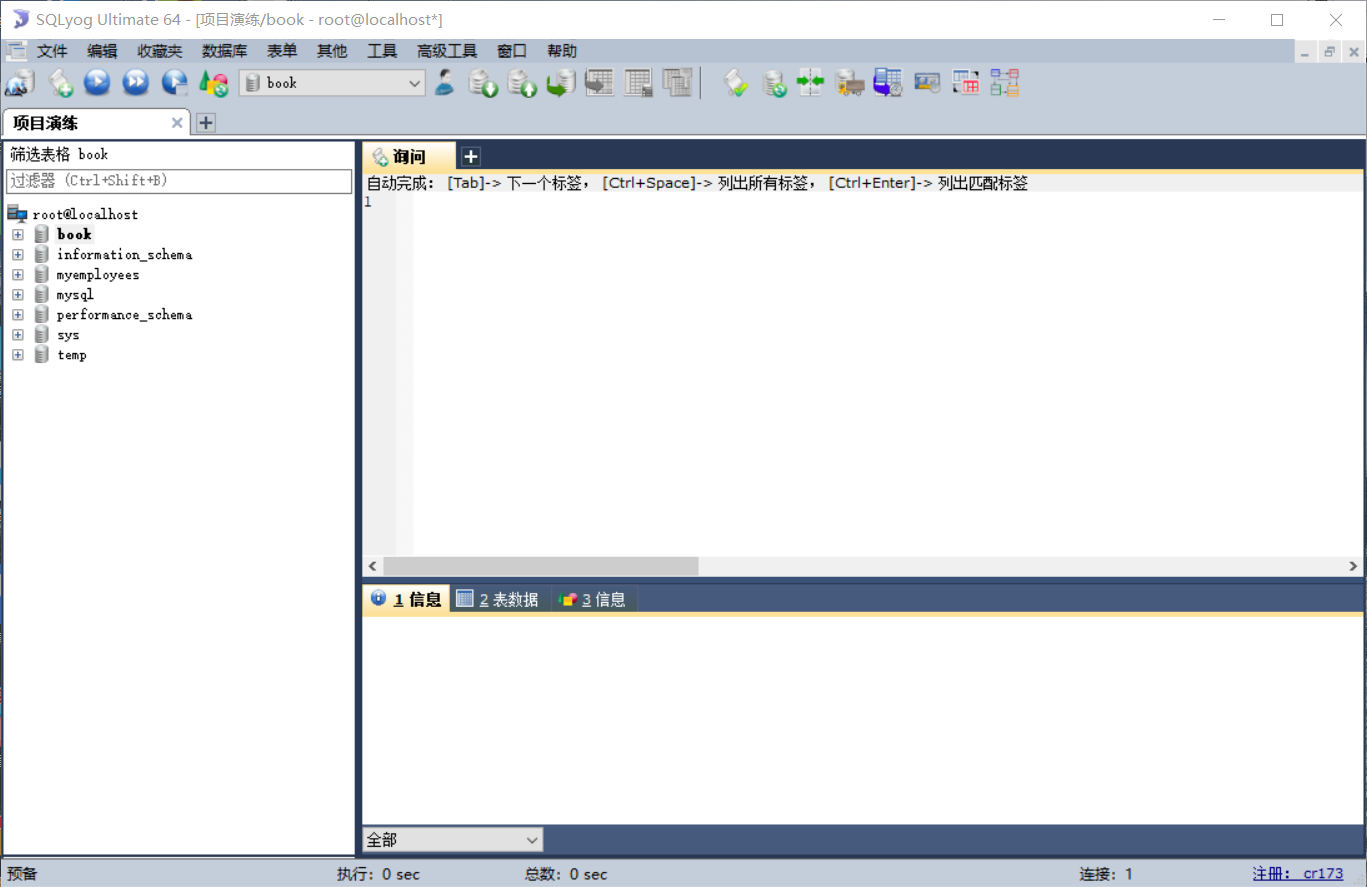Click the editor scroll right arrow
1367x887 pixels.
1353,566
